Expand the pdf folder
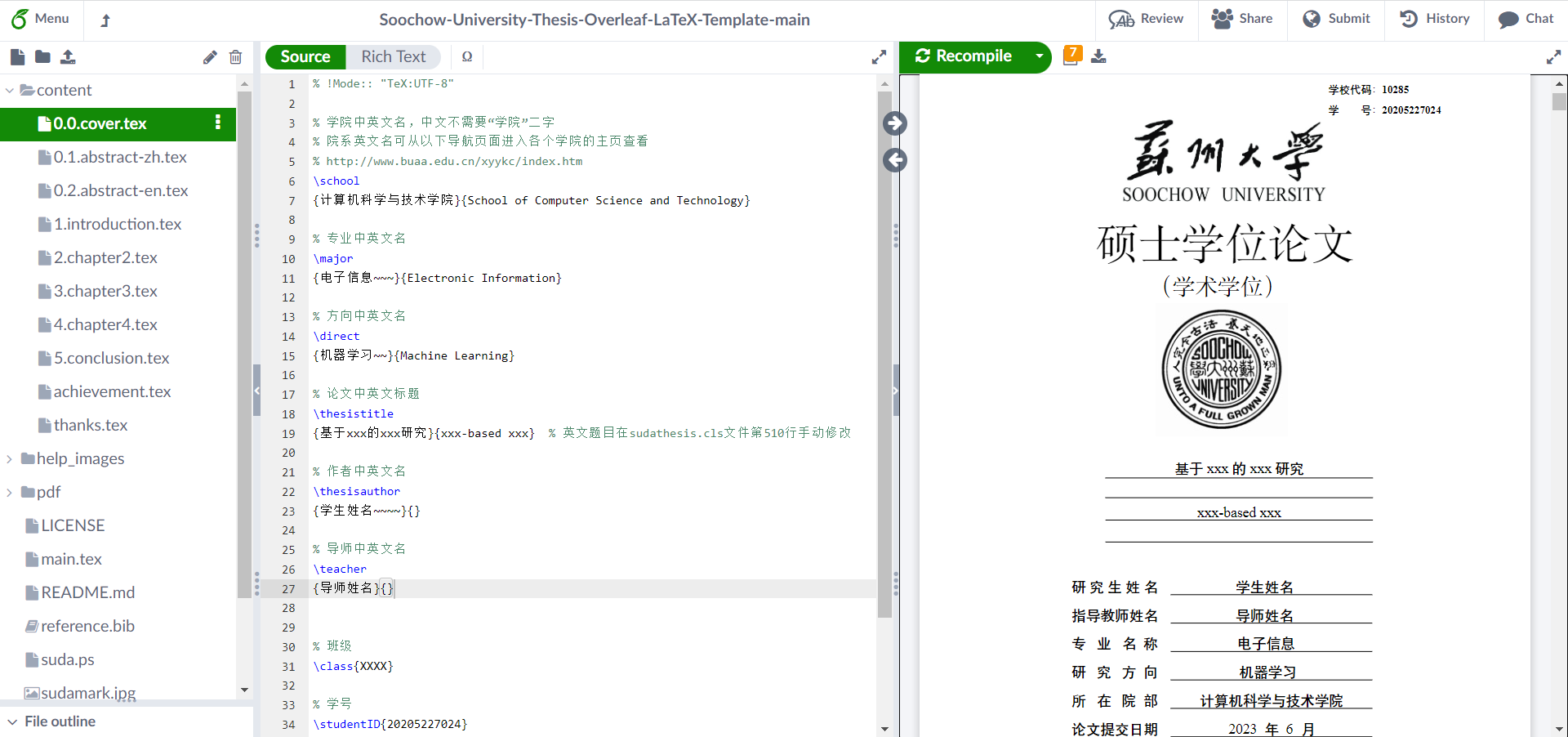This screenshot has width=1568, height=737. coord(10,493)
